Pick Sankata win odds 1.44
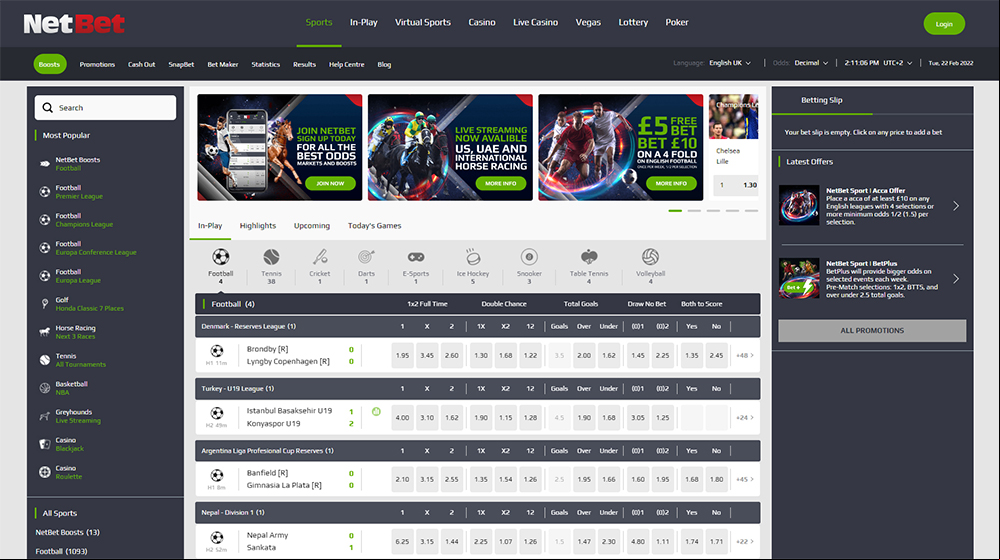 tap(452, 542)
